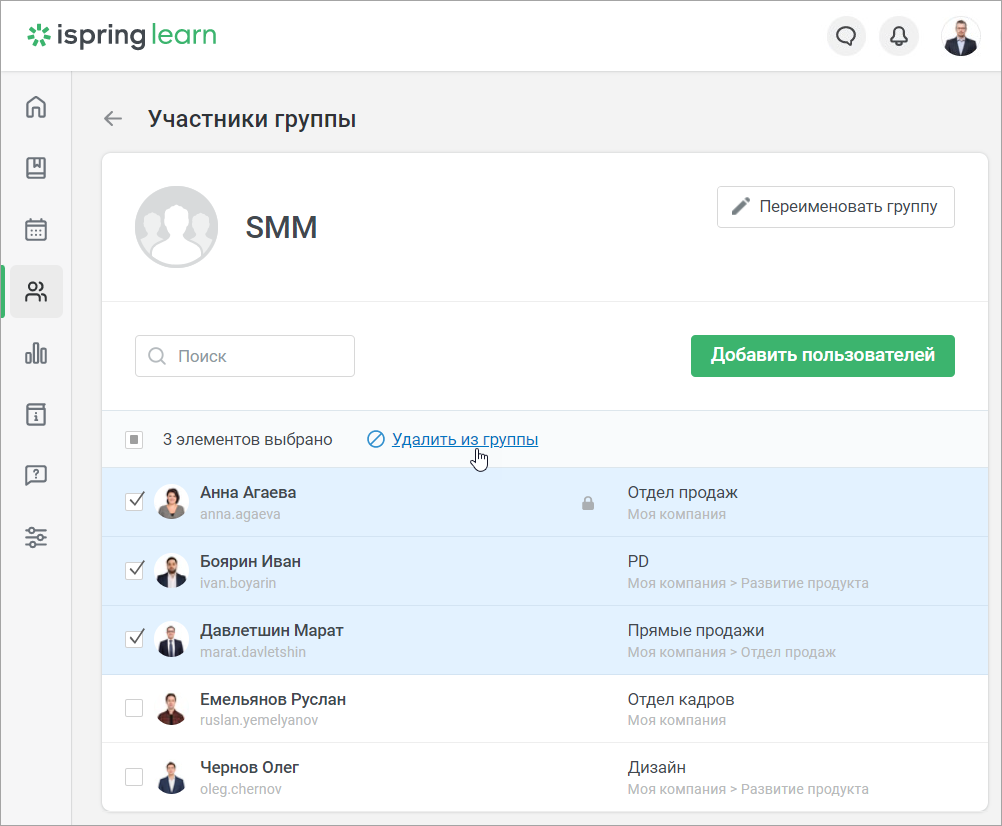Open the course catalog book icon
1002x826 pixels.
pos(36,168)
